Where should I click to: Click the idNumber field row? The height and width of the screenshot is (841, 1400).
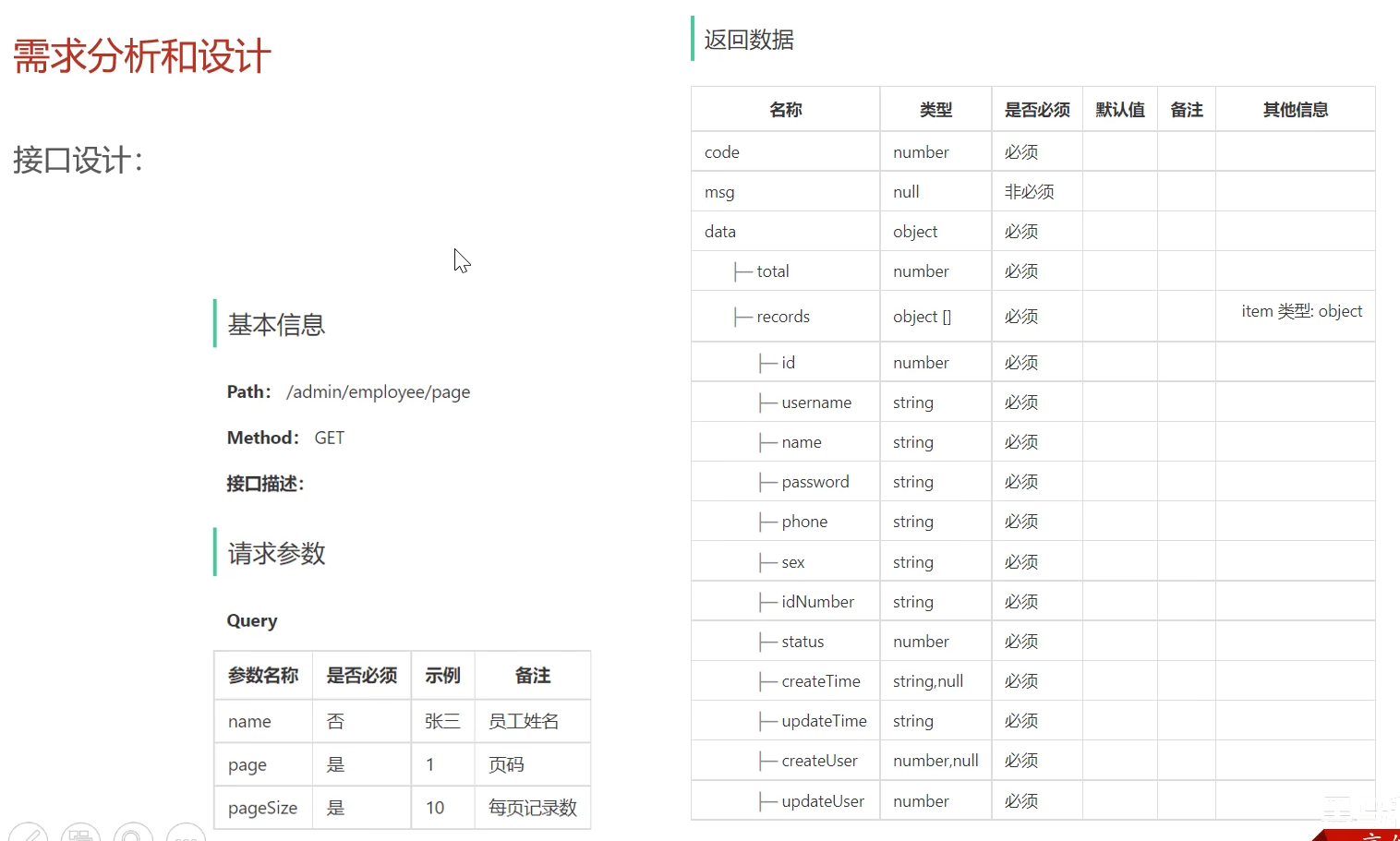click(1033, 602)
